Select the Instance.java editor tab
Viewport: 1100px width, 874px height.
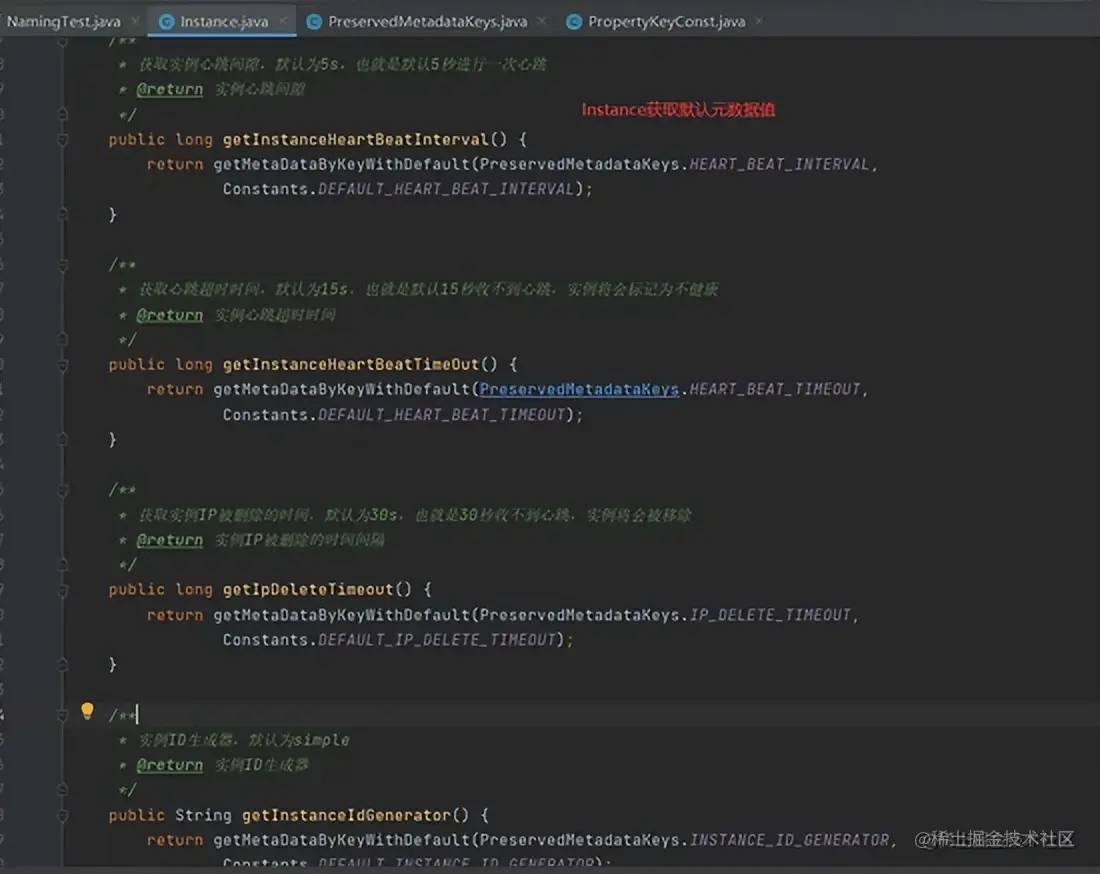tap(224, 22)
